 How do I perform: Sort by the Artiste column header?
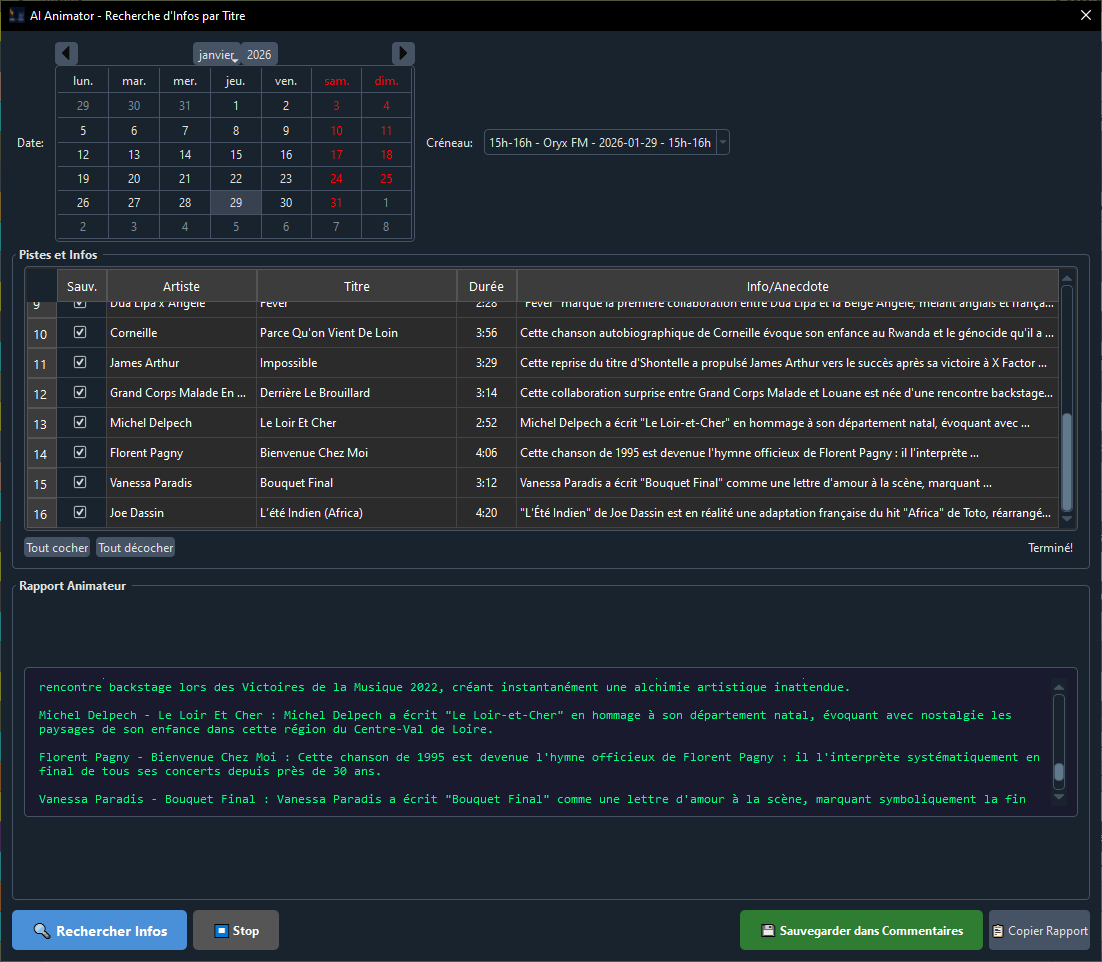[x=181, y=286]
